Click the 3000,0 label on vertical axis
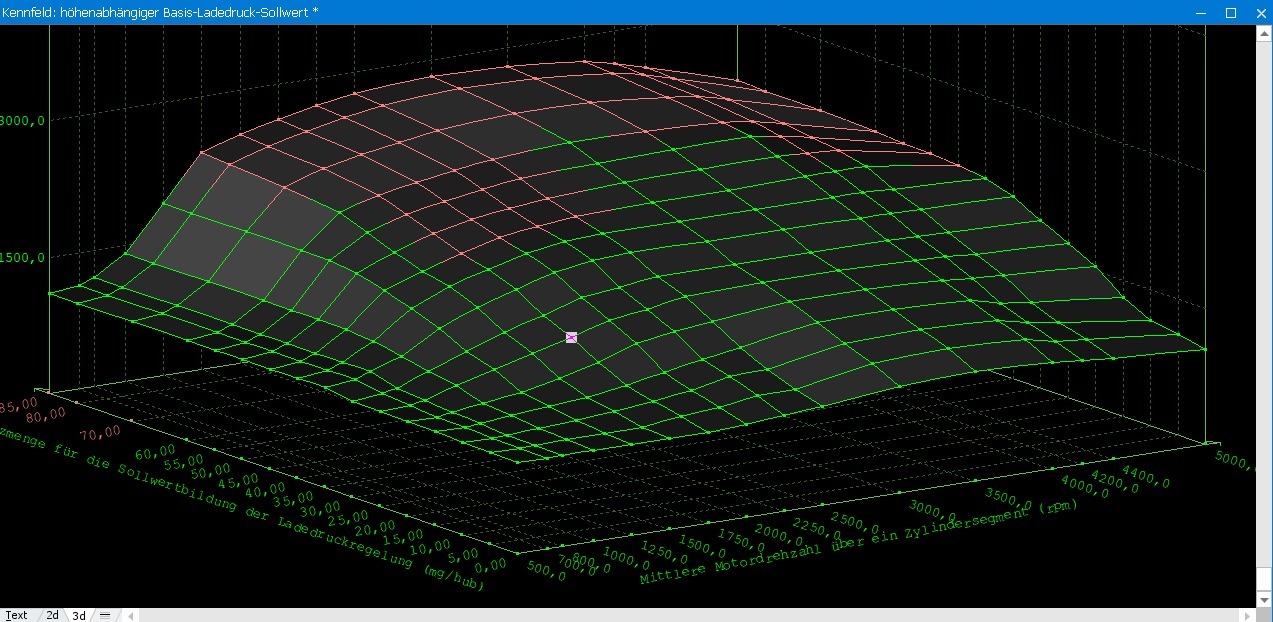This screenshot has width=1273, height=622. pos(22,121)
